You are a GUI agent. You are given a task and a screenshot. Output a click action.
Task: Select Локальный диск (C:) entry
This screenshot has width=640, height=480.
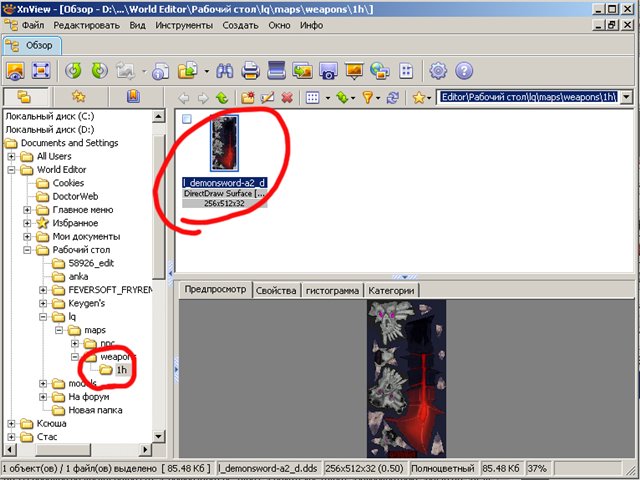pos(49,116)
